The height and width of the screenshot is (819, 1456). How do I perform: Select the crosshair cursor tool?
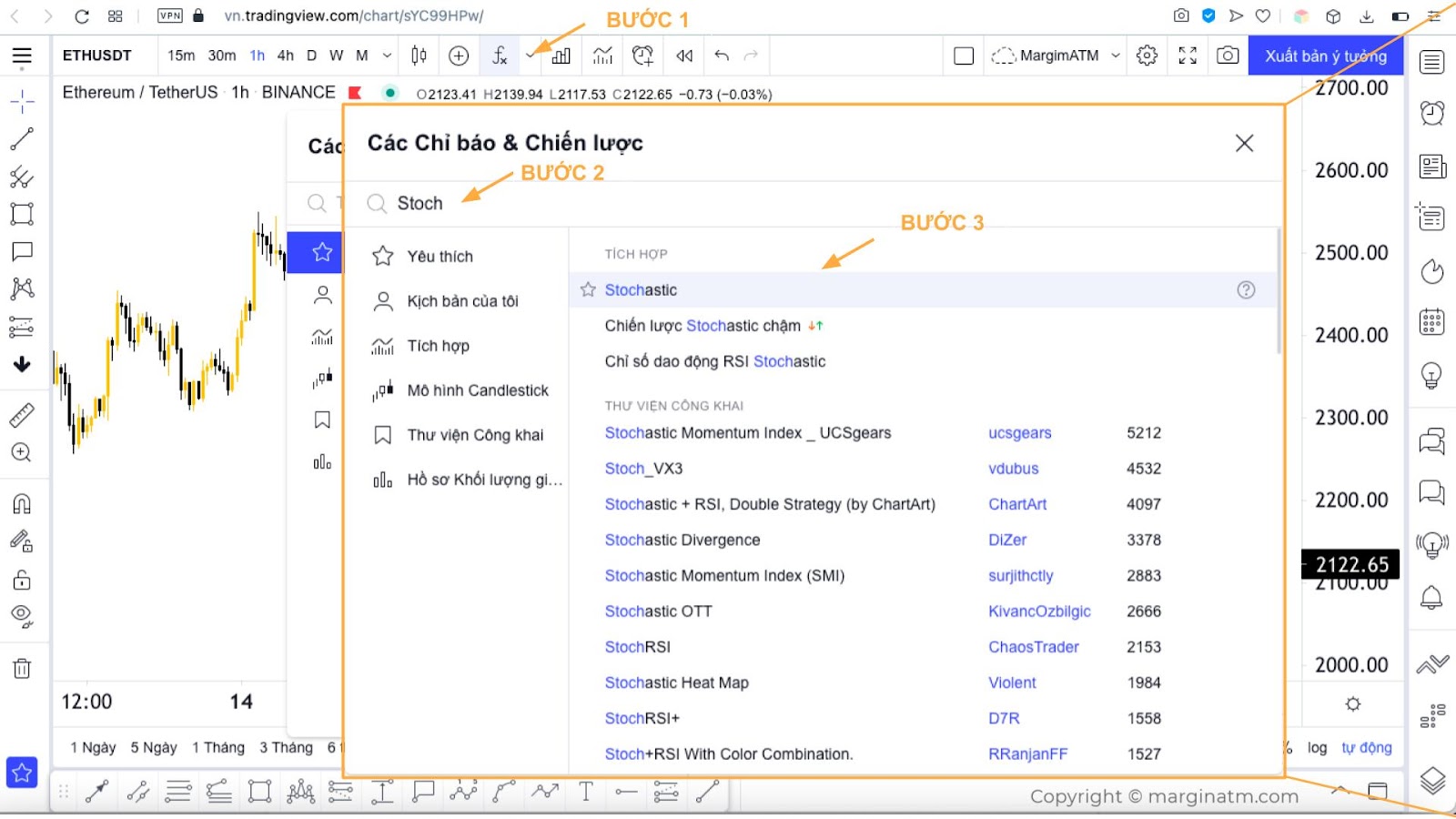[x=22, y=101]
